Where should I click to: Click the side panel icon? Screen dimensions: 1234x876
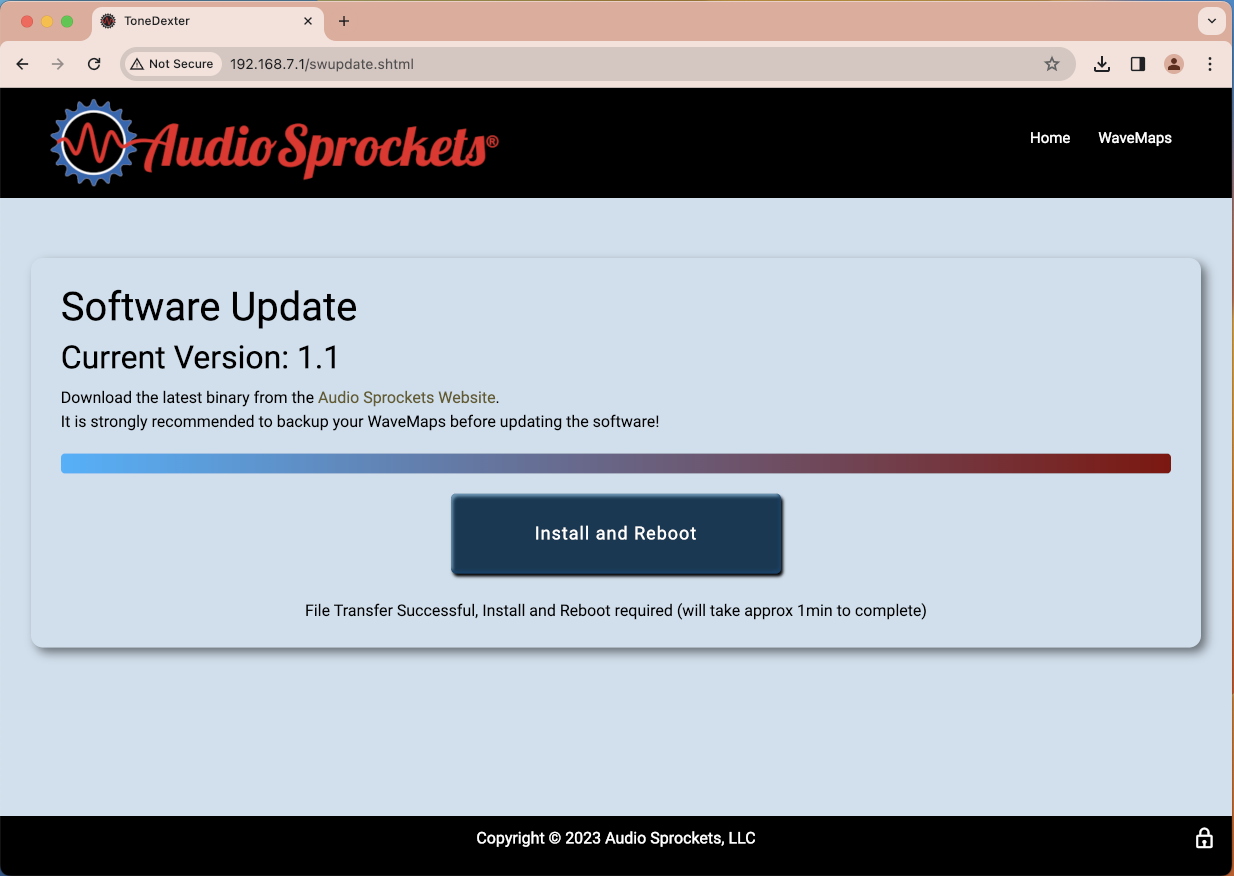click(x=1137, y=63)
